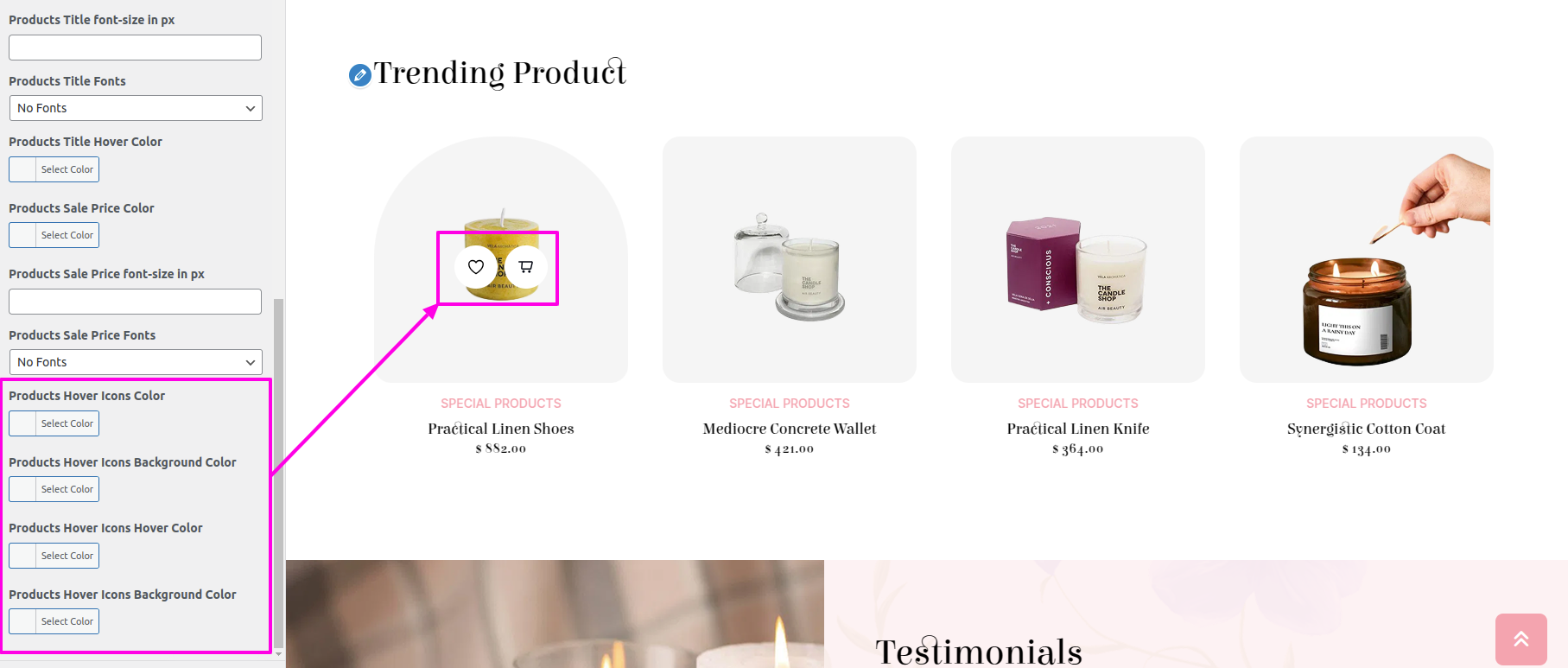Select Color for Products Sale Price Color
The width and height of the screenshot is (1568, 668).
(54, 235)
